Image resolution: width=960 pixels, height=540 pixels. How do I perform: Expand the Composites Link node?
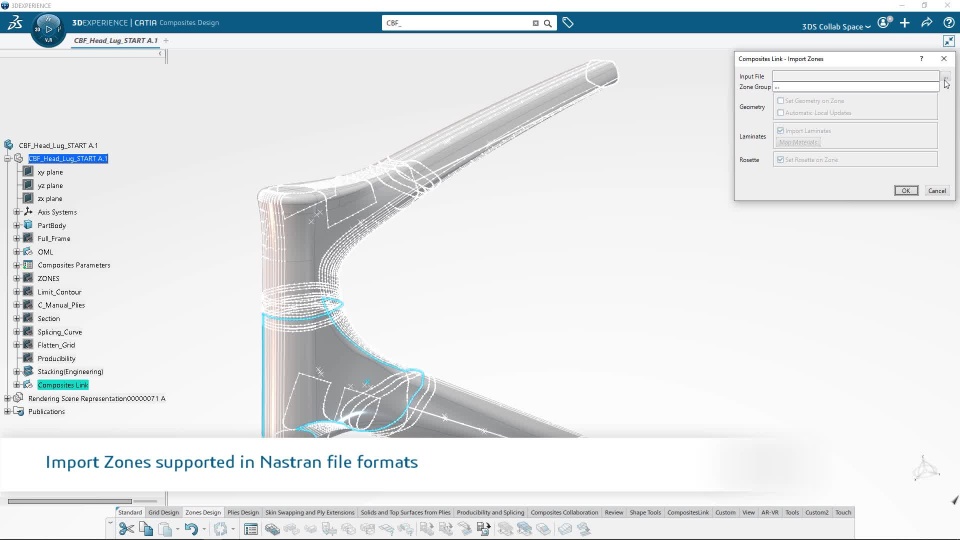click(17, 384)
